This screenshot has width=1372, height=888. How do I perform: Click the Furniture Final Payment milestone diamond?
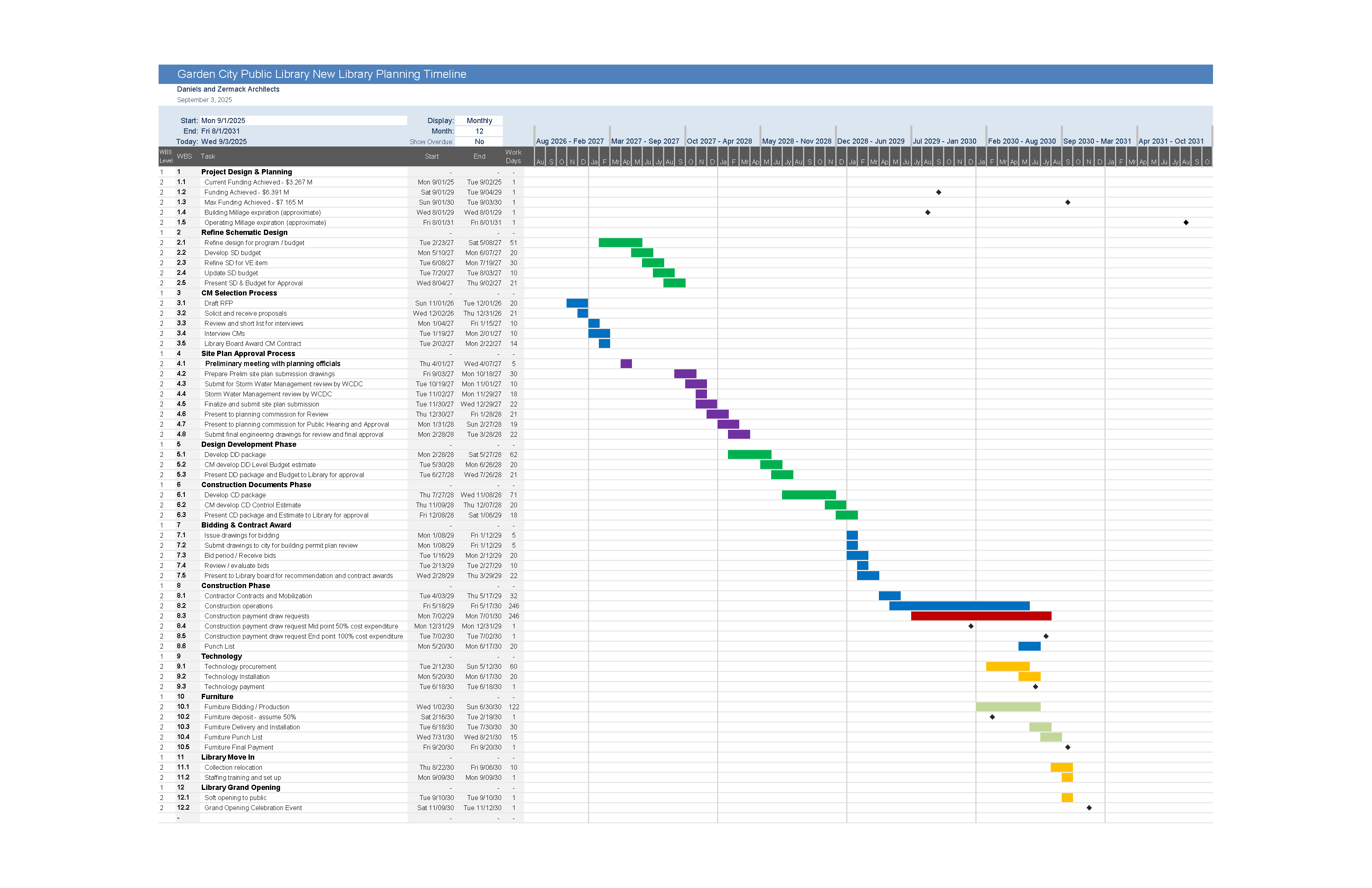pos(1068,747)
